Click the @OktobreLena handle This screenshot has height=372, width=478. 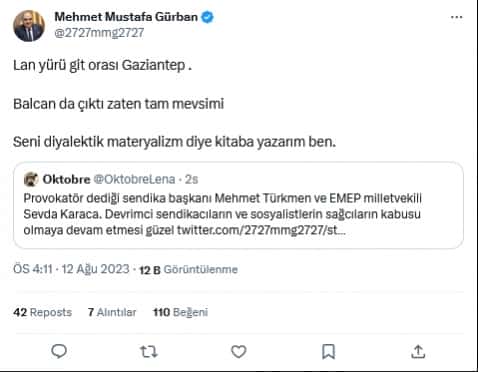(134, 179)
